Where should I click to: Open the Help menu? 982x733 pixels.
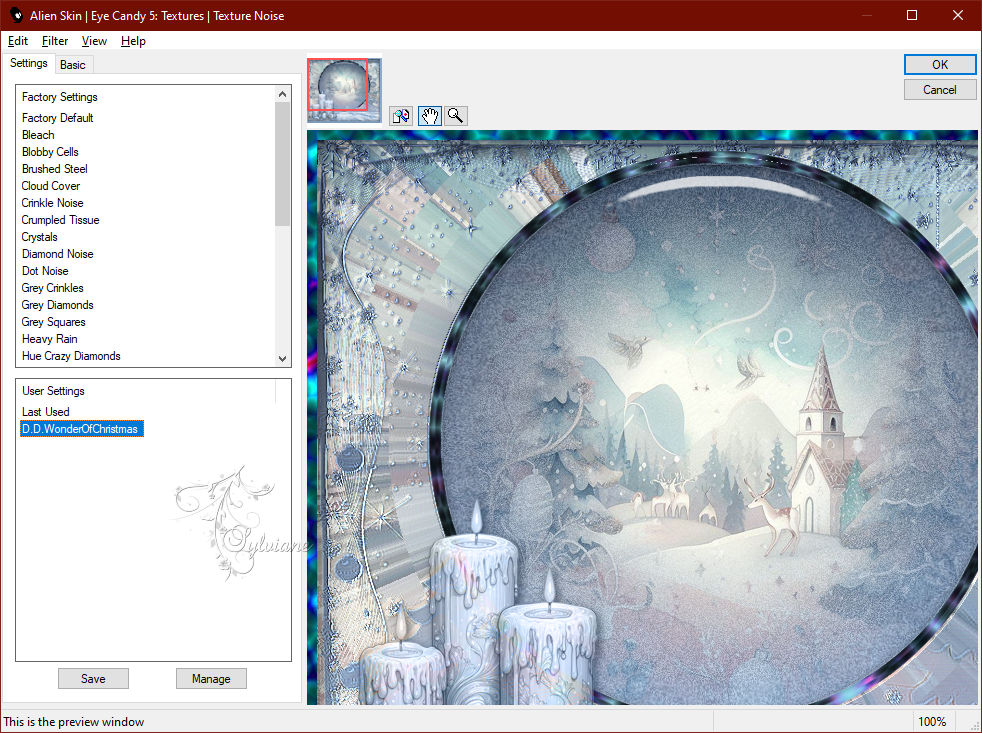[x=133, y=41]
